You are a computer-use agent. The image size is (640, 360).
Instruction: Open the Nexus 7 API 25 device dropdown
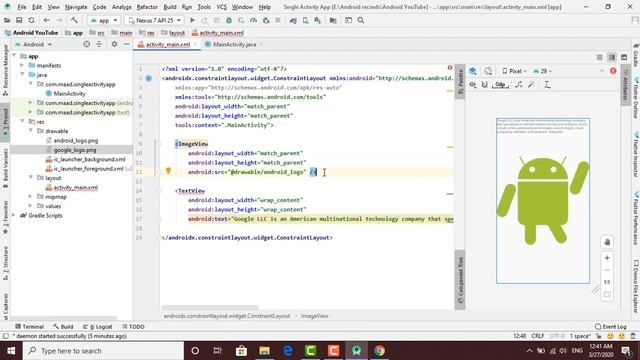pyautogui.click(x=154, y=20)
